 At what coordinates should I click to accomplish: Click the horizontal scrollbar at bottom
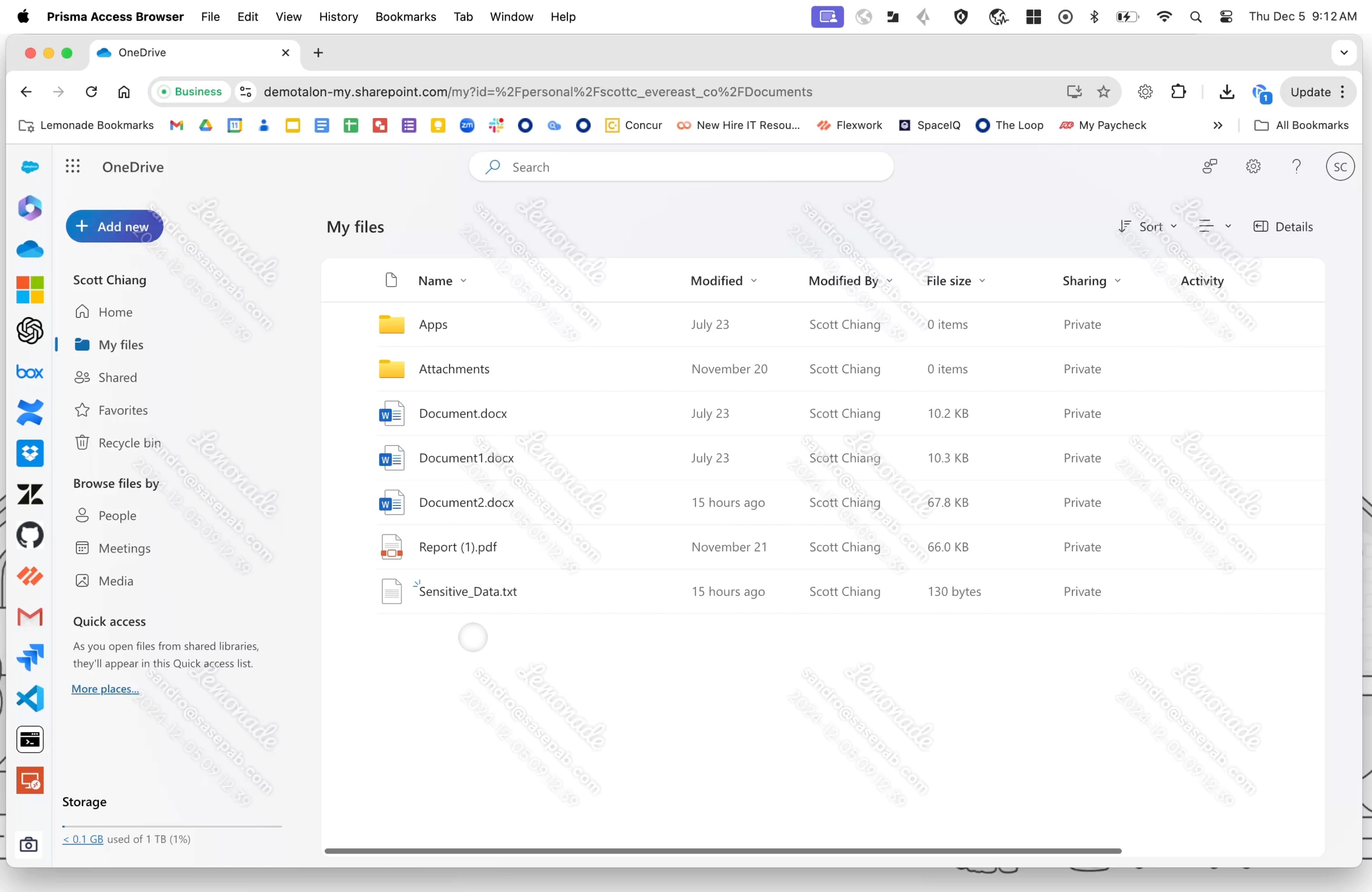[722, 851]
